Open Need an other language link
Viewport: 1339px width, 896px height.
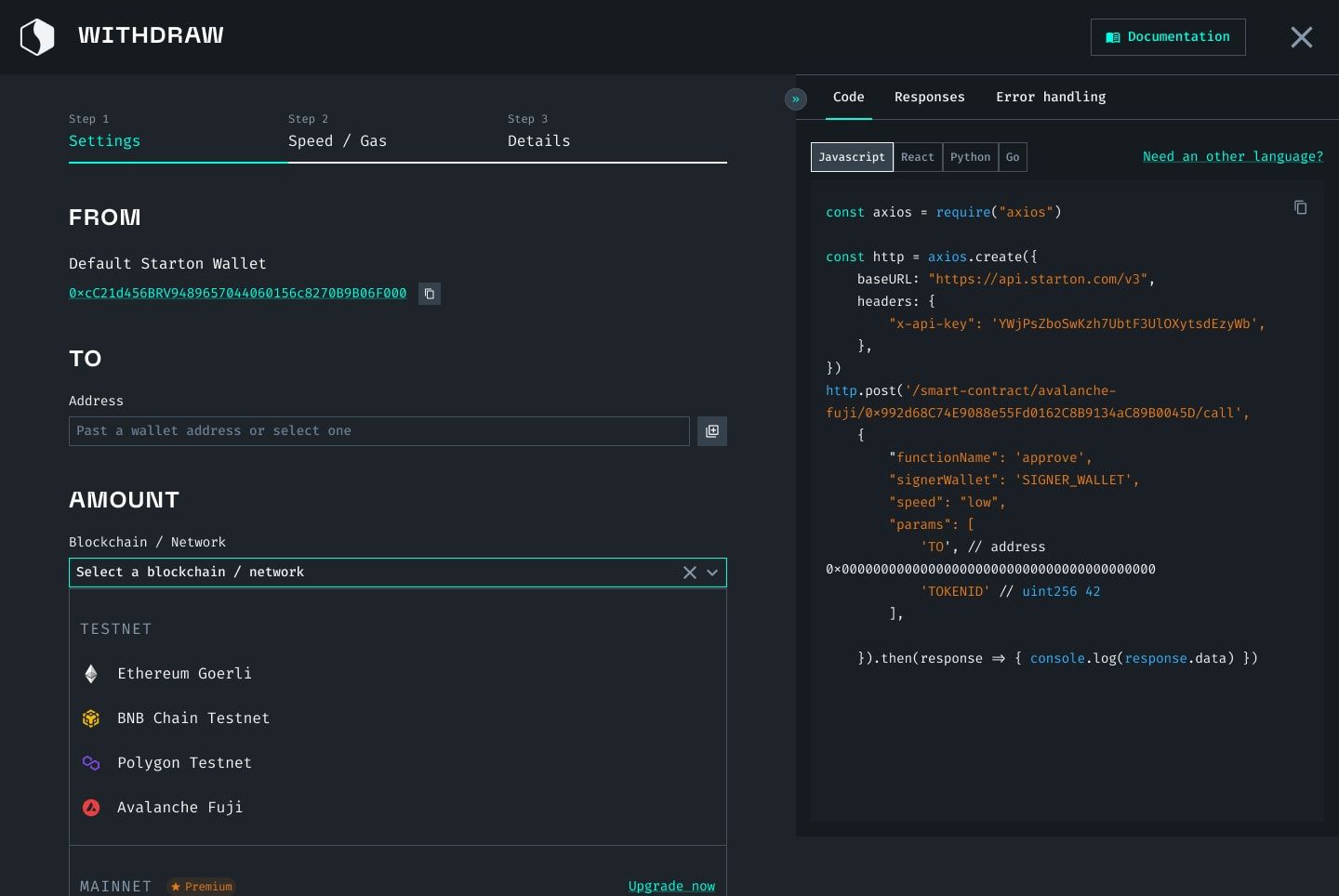(1233, 156)
